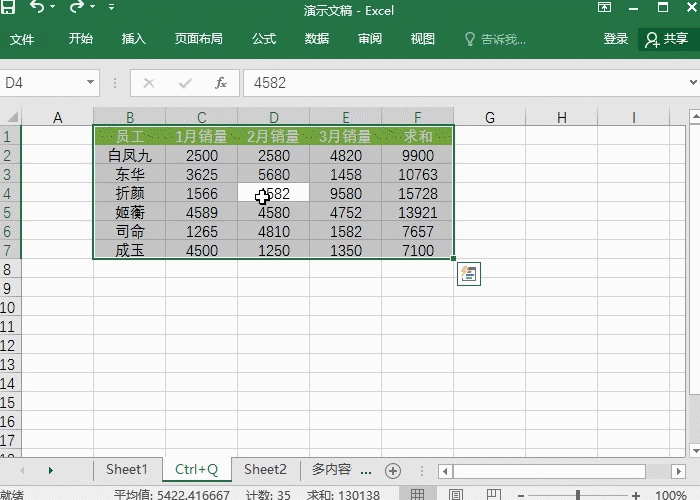This screenshot has width=700, height=500.
Task: Open the Undo history dropdown arrow
Action: pyautogui.click(x=53, y=7)
